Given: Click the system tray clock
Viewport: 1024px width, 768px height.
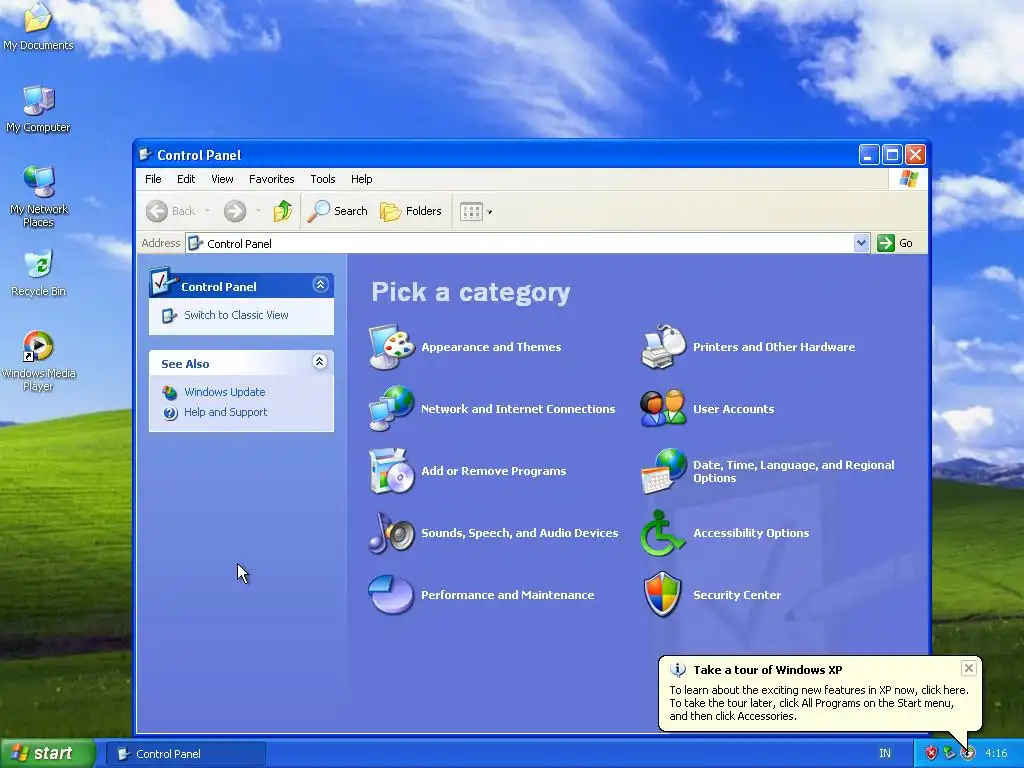Looking at the screenshot, I should pos(996,753).
